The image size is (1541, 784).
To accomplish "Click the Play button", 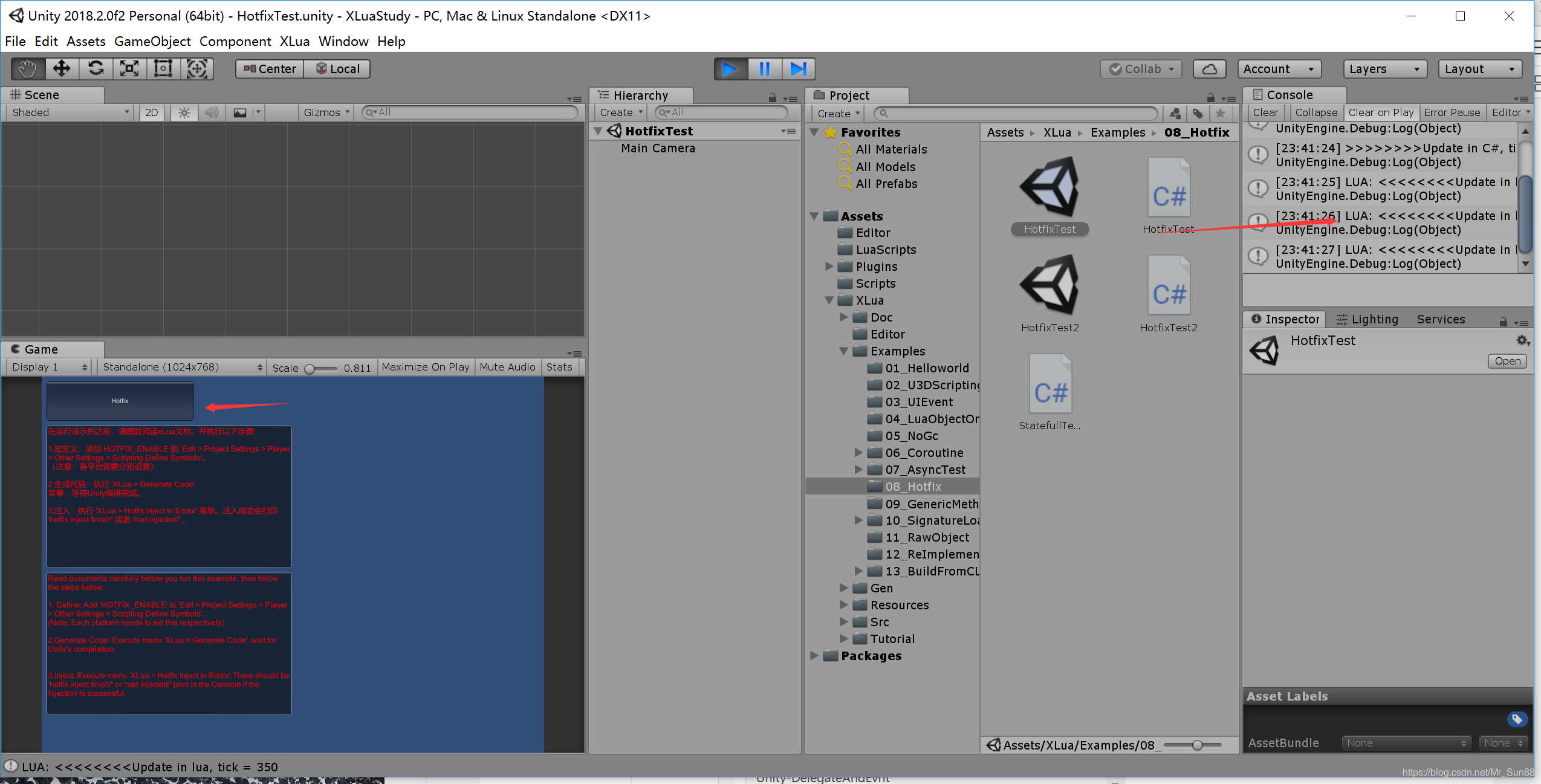I will 730,69.
